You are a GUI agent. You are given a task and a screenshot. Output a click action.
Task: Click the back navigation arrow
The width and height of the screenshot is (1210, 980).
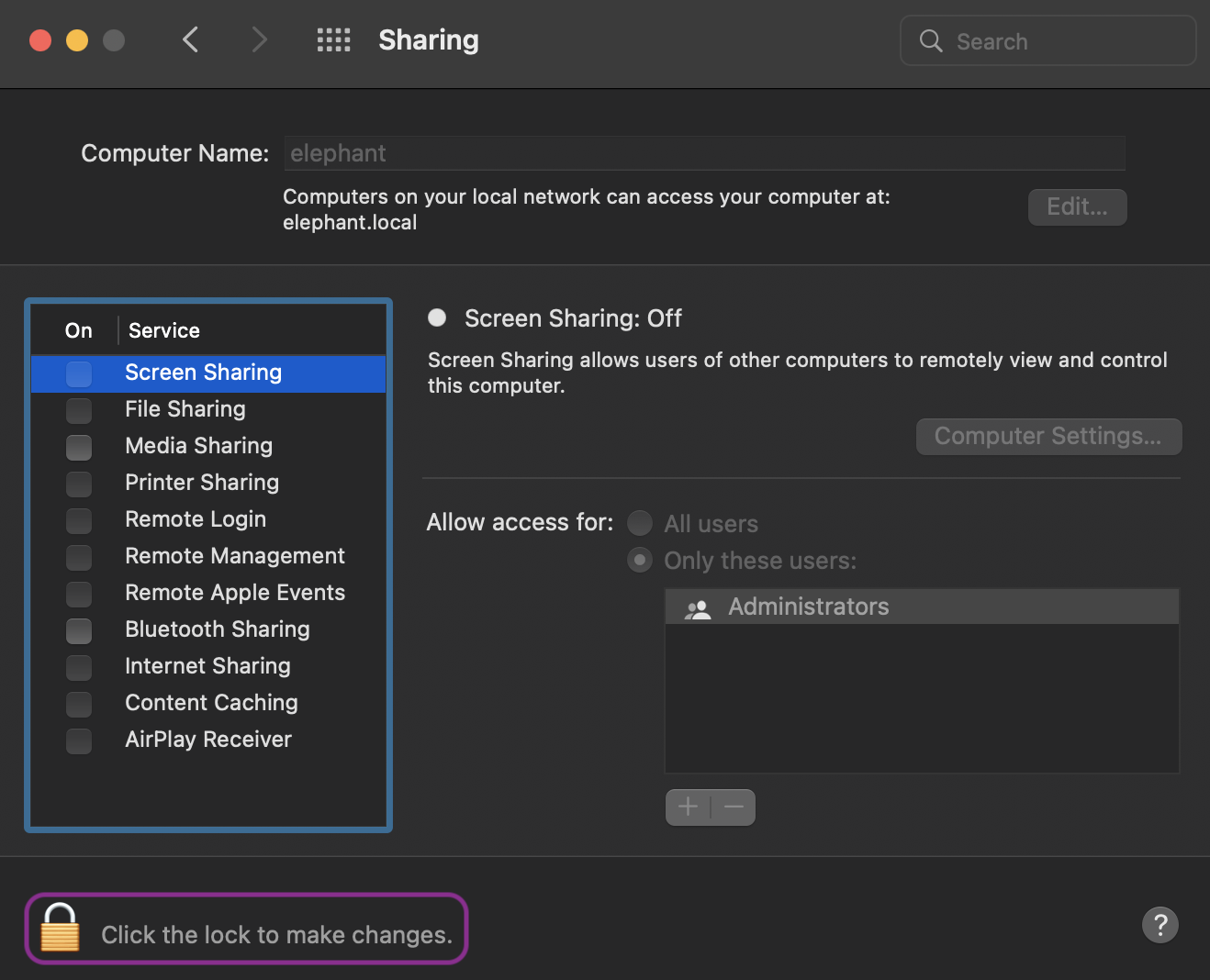tap(190, 40)
